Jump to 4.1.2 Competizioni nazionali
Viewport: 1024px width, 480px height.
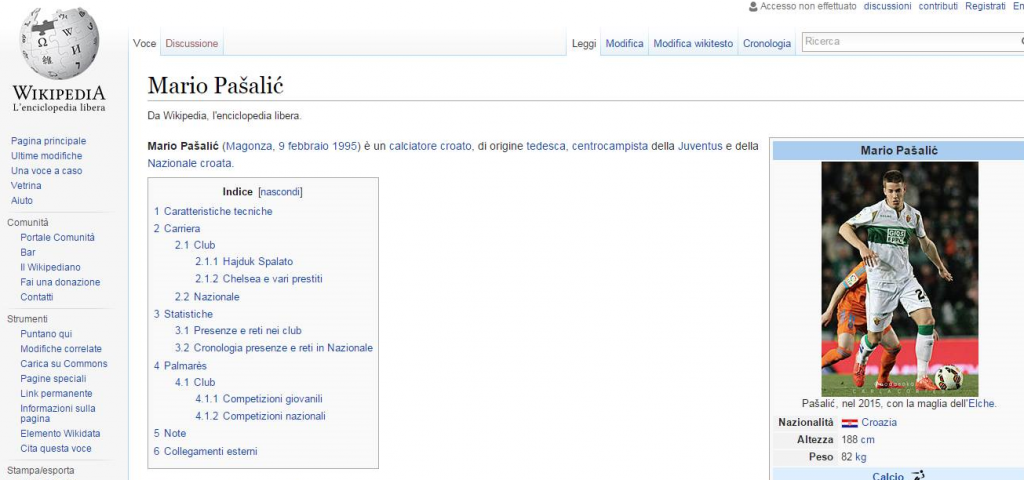260,416
